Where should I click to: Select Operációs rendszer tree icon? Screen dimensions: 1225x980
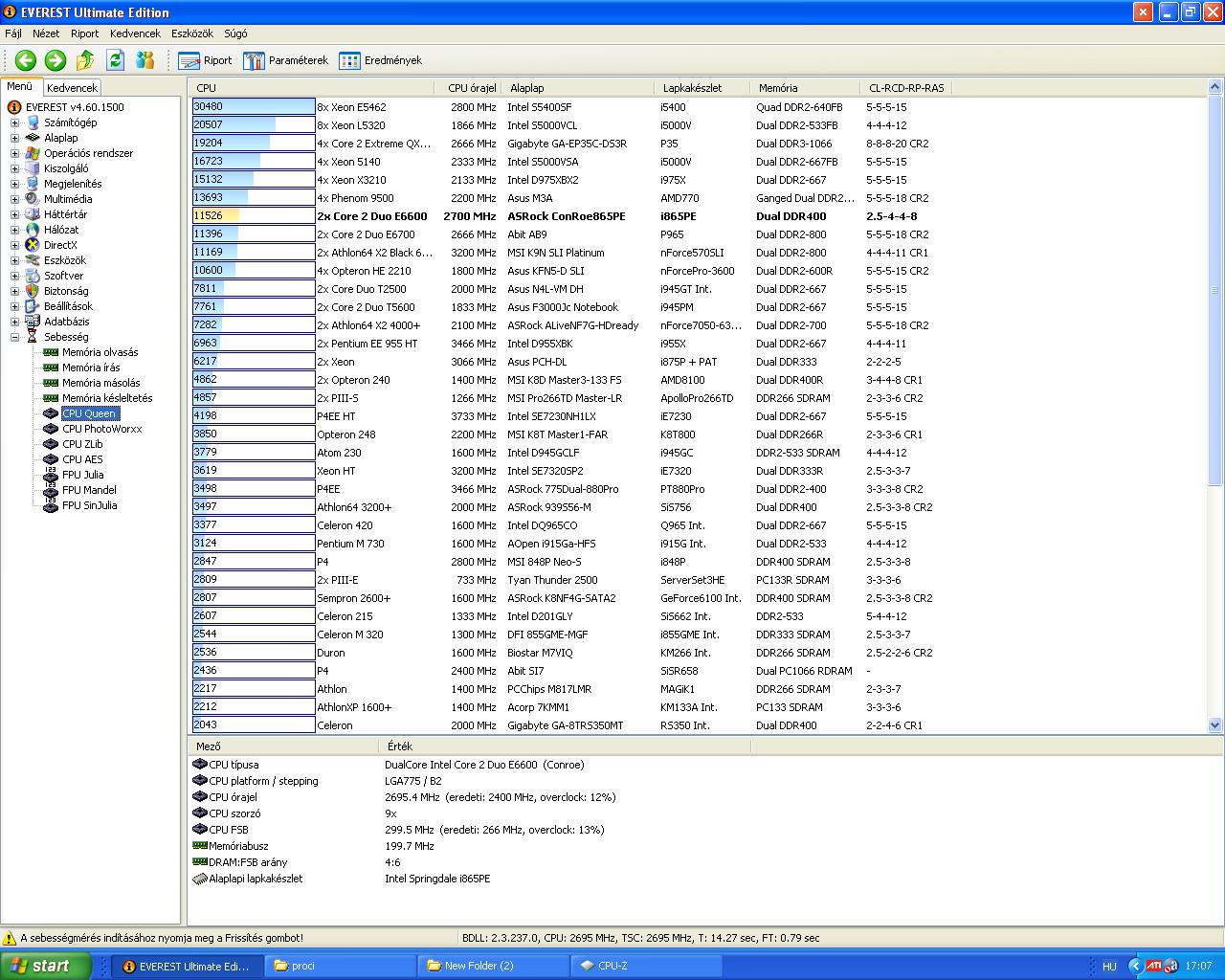click(33, 153)
